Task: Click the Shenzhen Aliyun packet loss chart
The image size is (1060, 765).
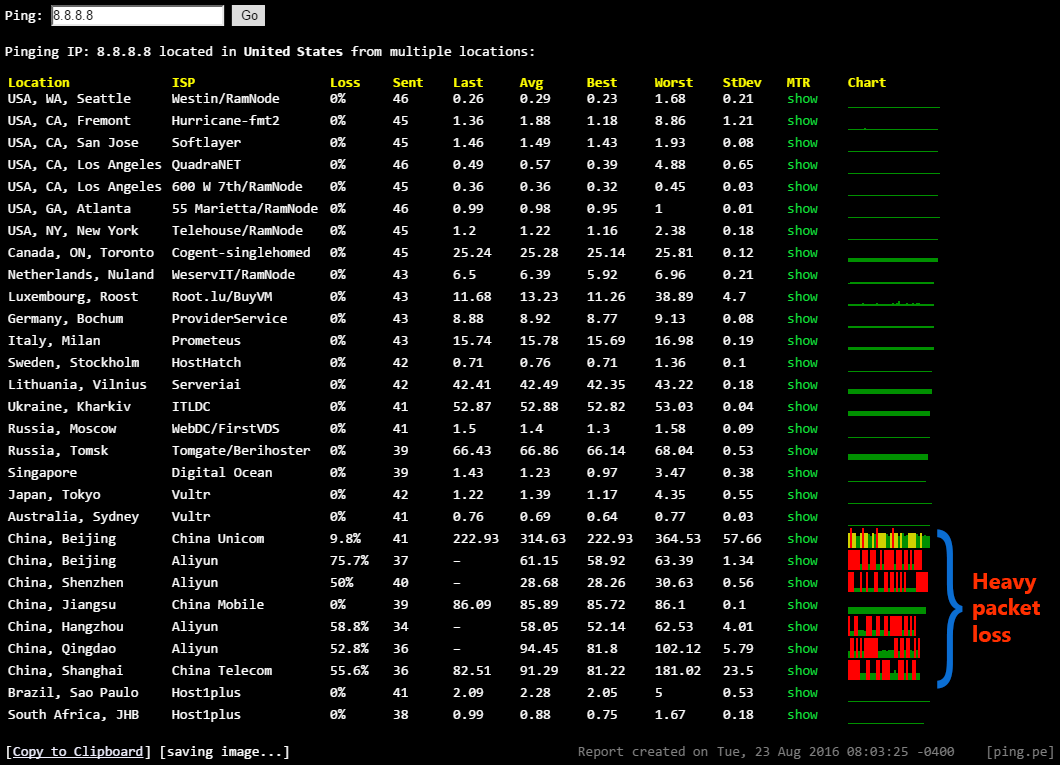Action: (x=888, y=582)
